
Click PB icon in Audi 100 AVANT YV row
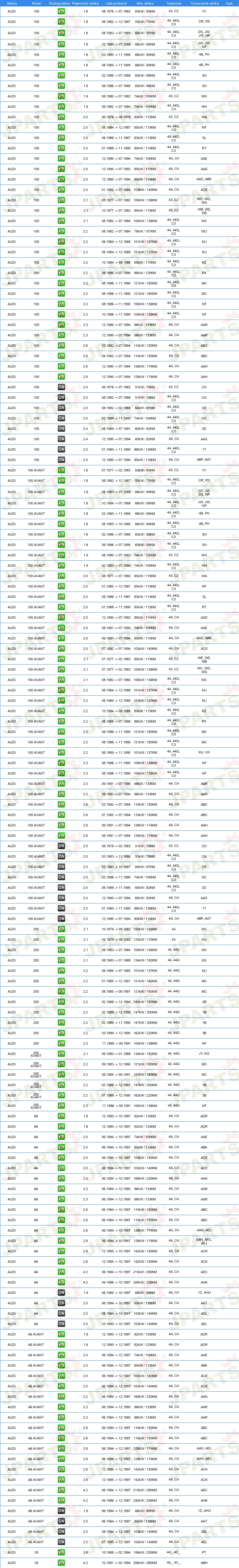coord(61,470)
